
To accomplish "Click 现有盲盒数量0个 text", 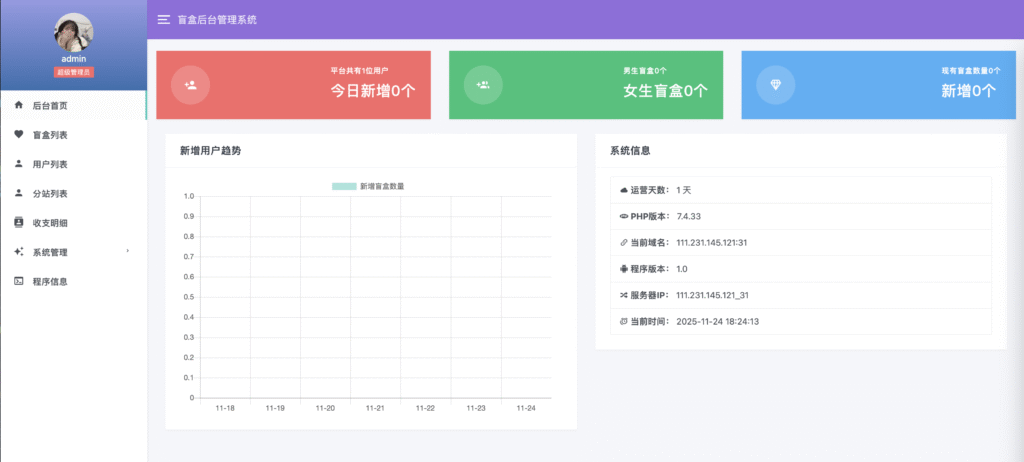I will pyautogui.click(x=970, y=70).
